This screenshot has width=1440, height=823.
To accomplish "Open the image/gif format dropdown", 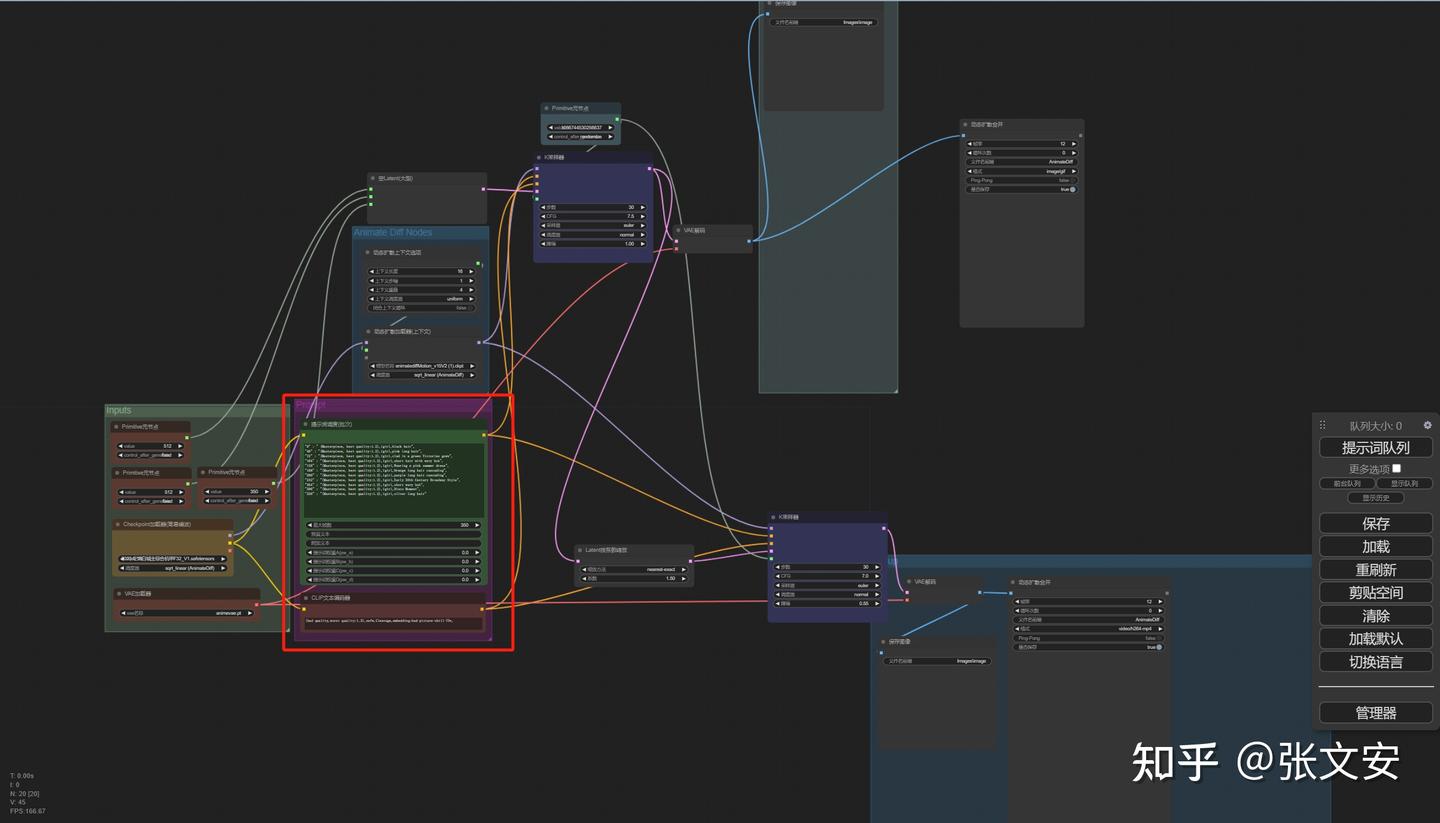I will click(x=1021, y=171).
